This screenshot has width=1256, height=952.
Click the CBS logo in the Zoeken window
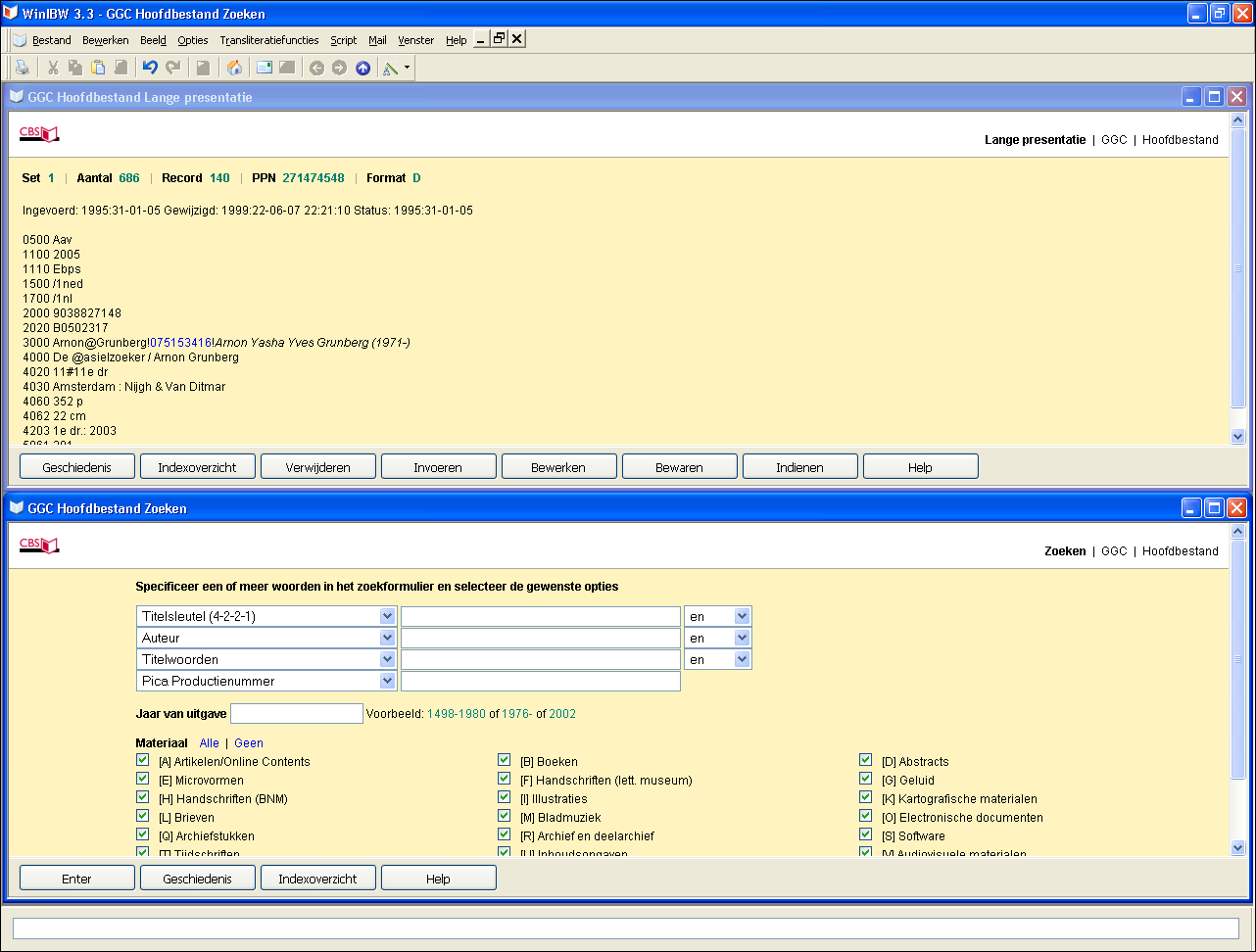pyautogui.click(x=39, y=545)
